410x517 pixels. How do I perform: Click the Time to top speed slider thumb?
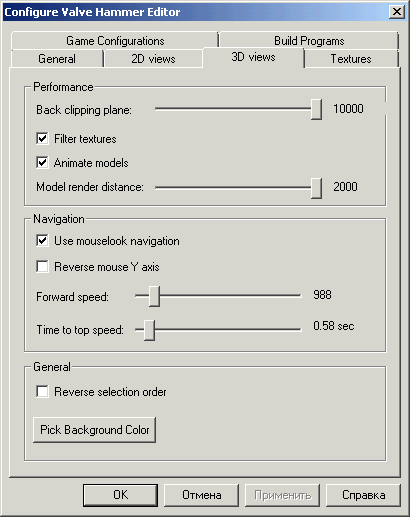pos(149,330)
